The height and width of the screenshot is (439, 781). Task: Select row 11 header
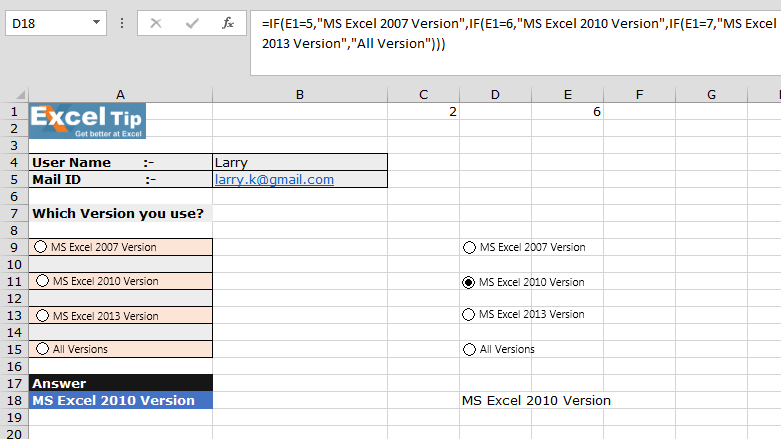[14, 282]
